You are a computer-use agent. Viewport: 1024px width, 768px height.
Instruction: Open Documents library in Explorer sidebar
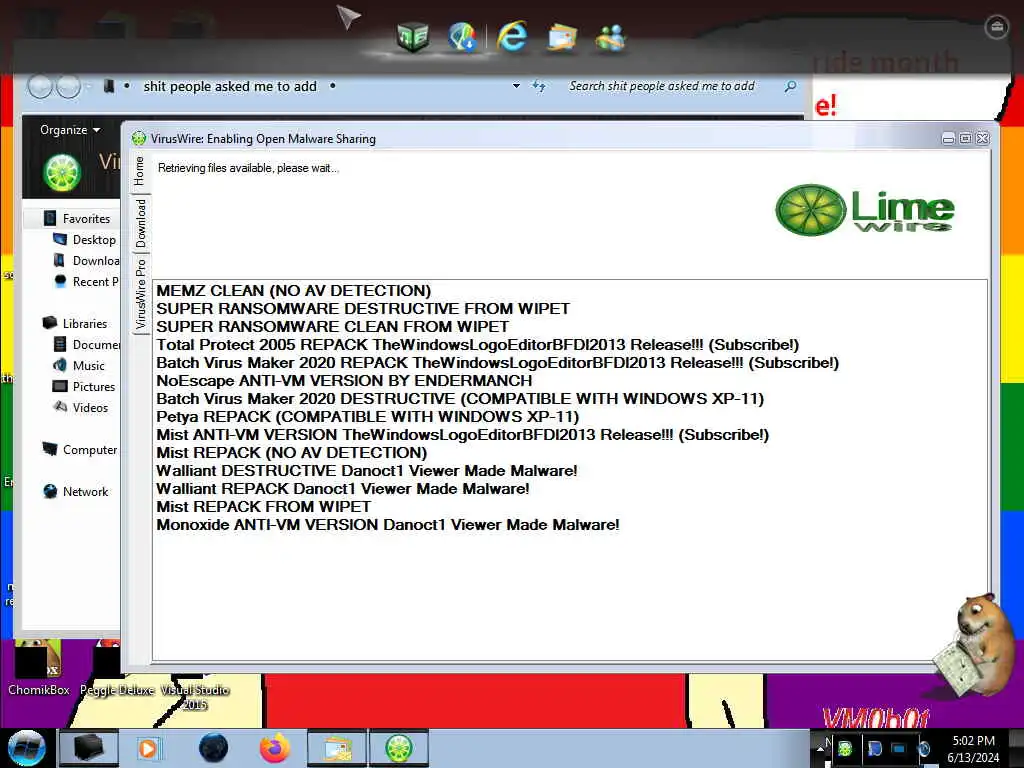tap(86, 344)
